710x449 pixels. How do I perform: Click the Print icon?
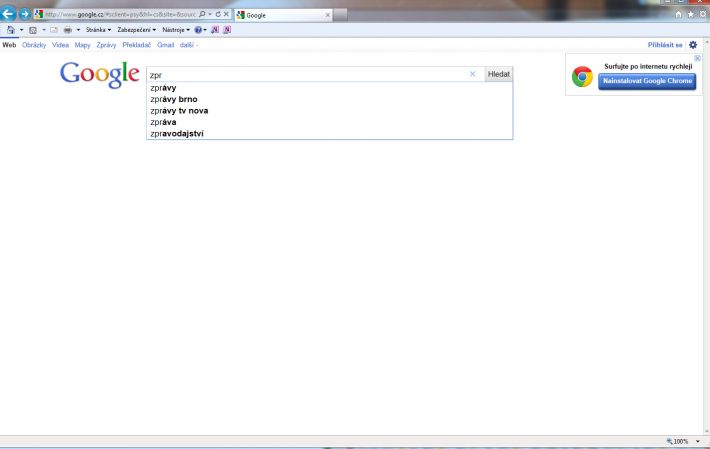(x=67, y=30)
